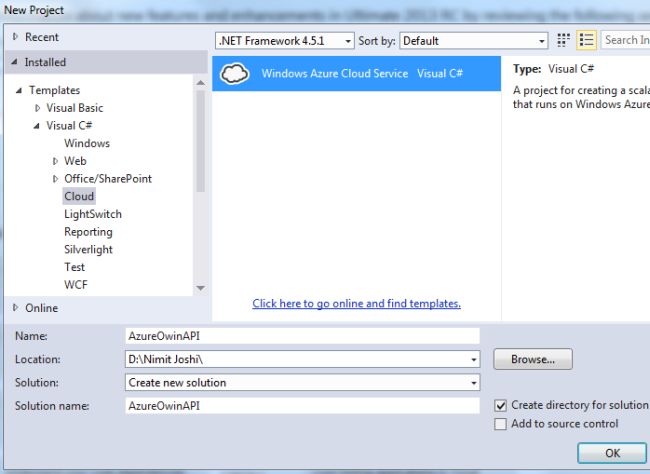Select Windows Azure Cloud Service template
This screenshot has height=474, width=650.
(x=357, y=73)
